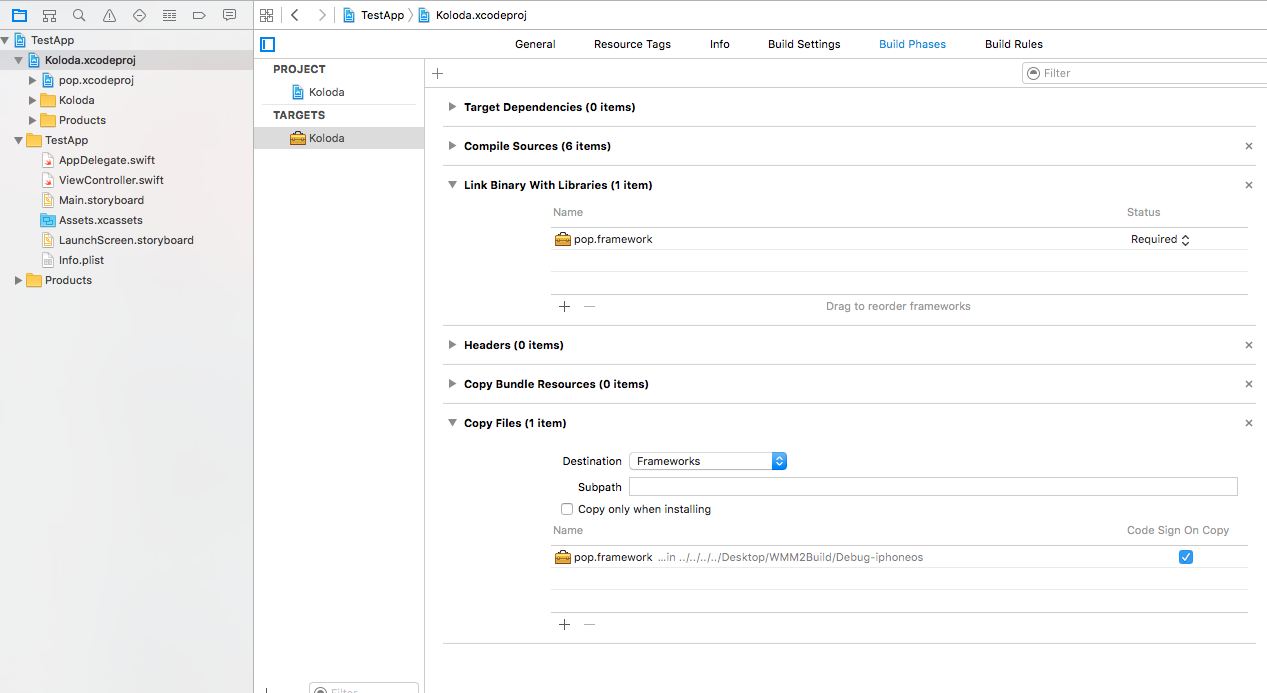1267x693 pixels.
Task: Change pop.framework Required status stepper
Action: point(1186,240)
